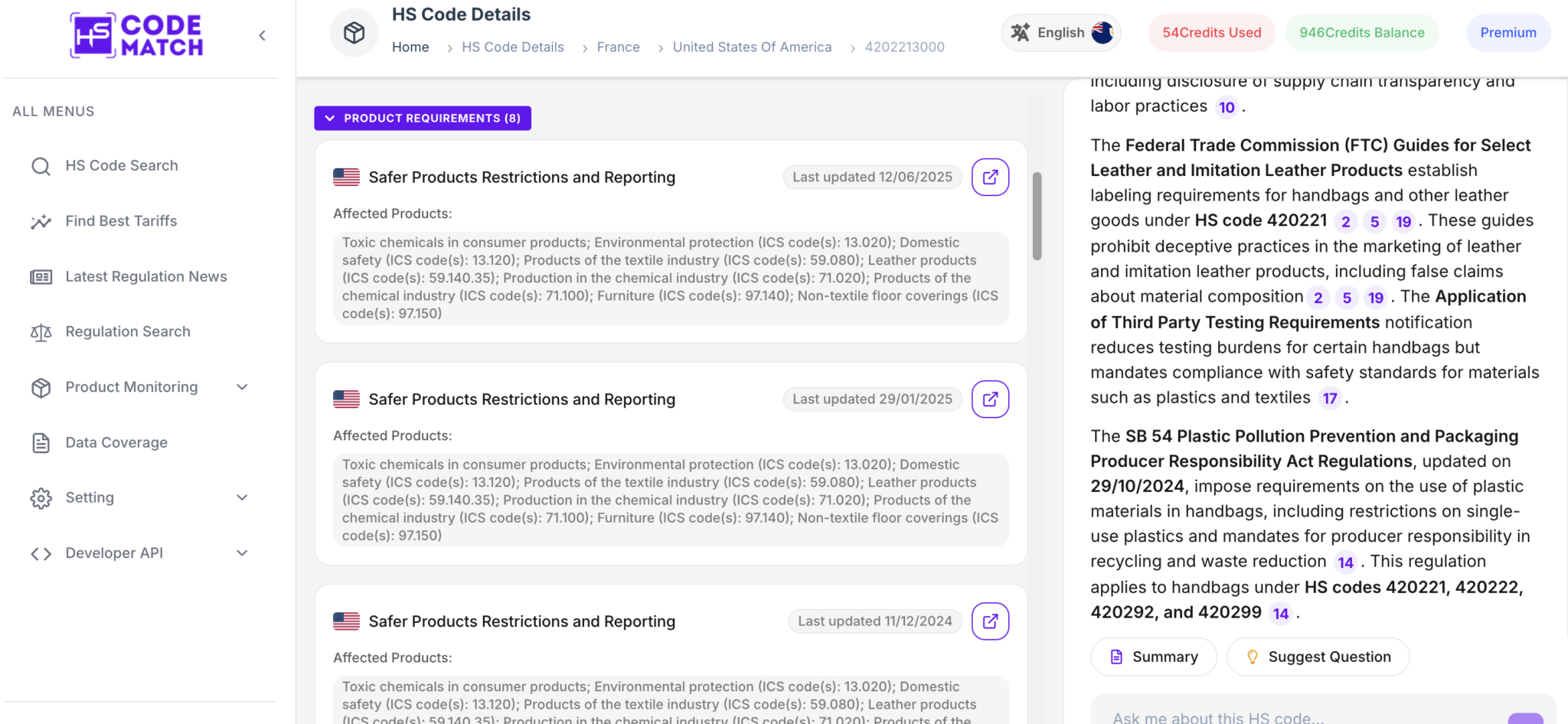
Task: Open the HS Code Details breadcrumb link
Action: click(513, 47)
